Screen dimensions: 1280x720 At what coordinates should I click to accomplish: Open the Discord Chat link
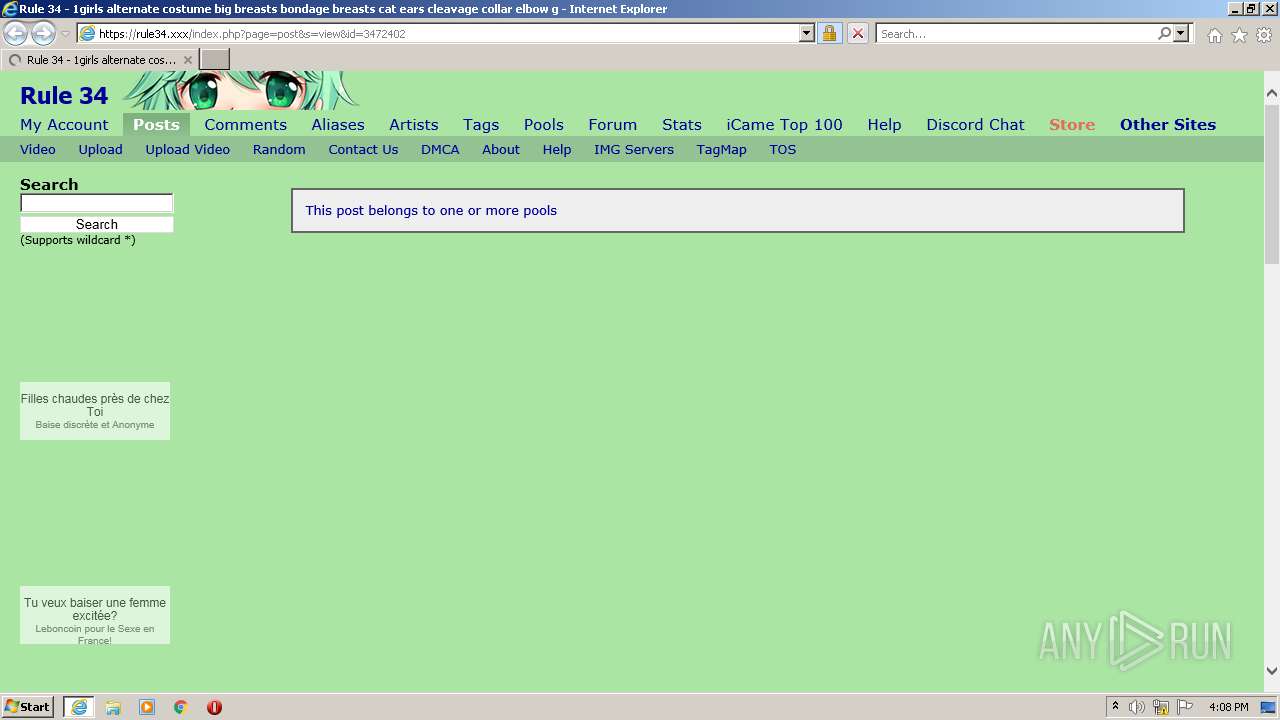click(x=975, y=125)
